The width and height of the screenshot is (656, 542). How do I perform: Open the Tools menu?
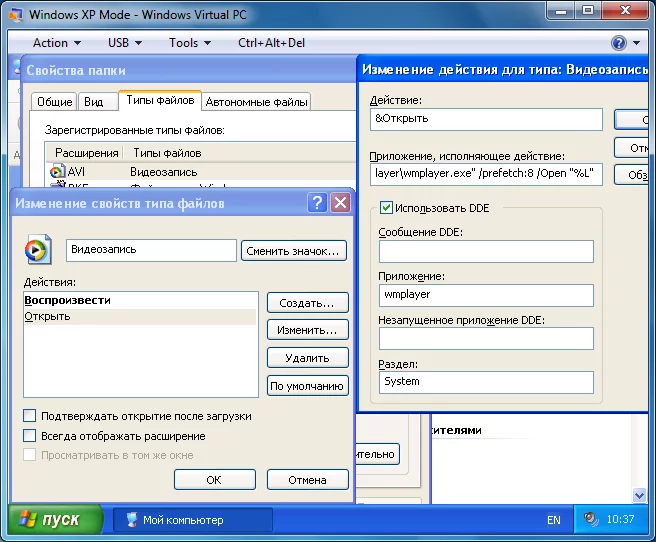[190, 43]
